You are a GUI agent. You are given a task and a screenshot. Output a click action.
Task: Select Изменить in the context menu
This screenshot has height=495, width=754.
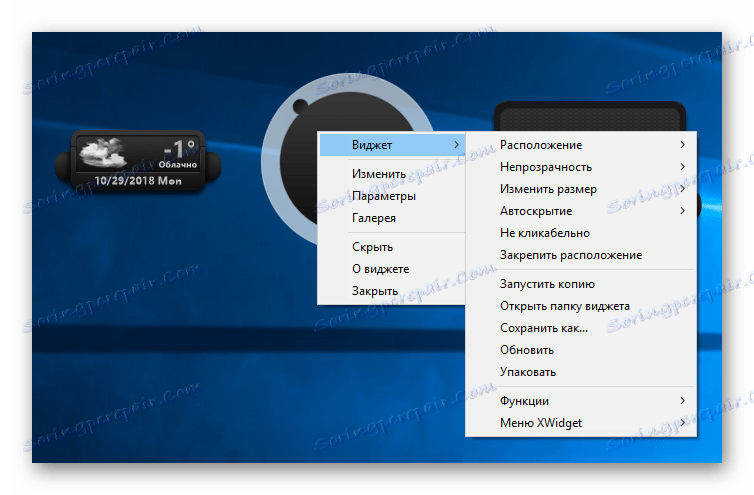(x=391, y=174)
